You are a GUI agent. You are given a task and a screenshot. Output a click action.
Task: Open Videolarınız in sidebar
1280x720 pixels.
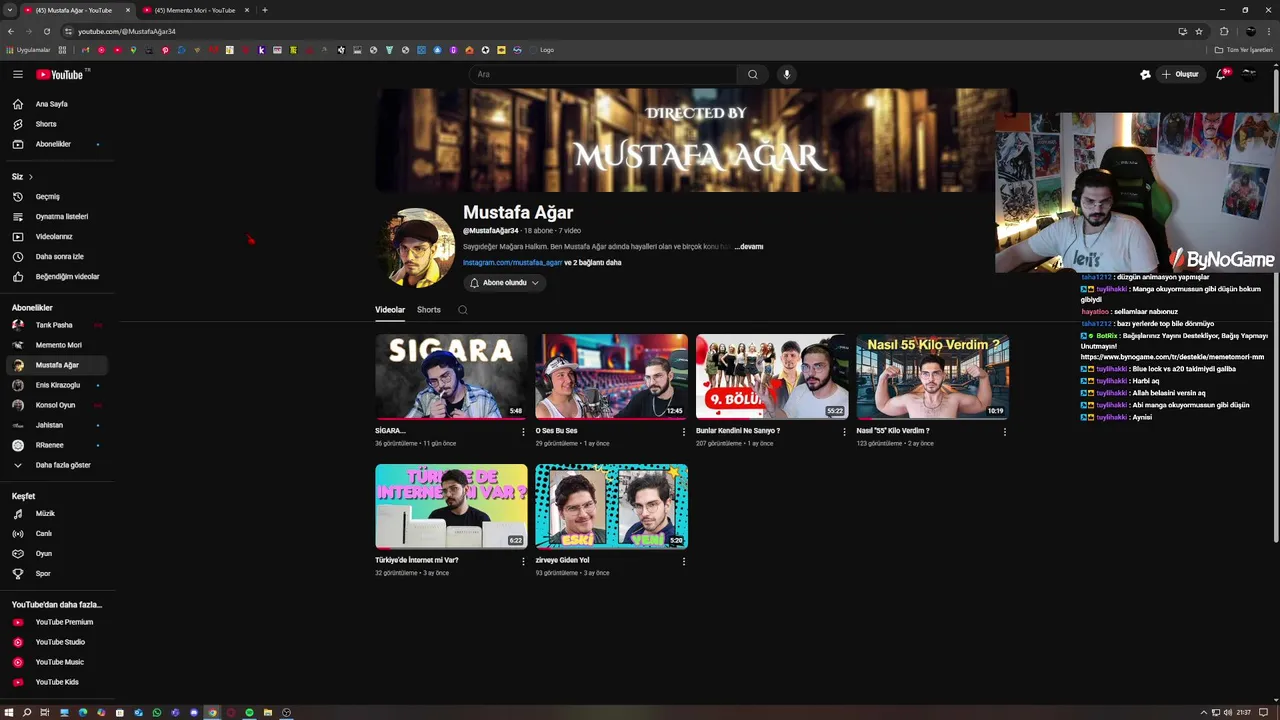(x=56, y=237)
